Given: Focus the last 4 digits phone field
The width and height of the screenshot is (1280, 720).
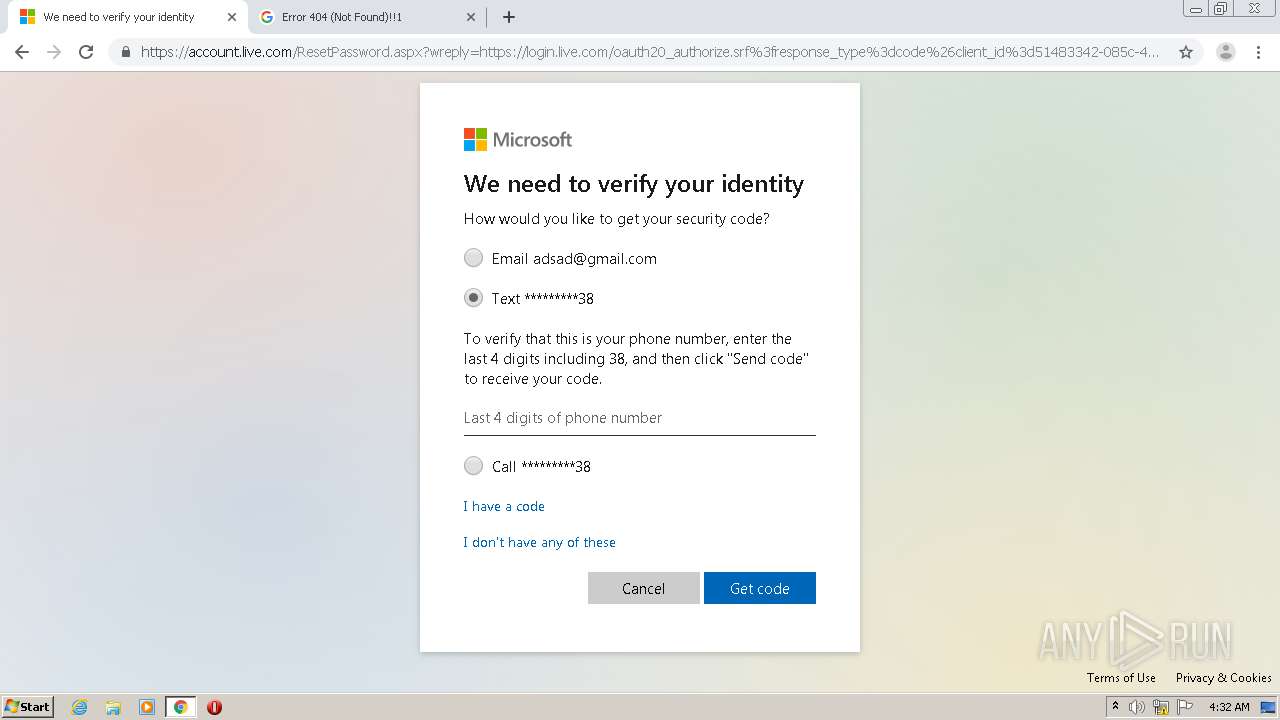Looking at the screenshot, I should coord(640,418).
